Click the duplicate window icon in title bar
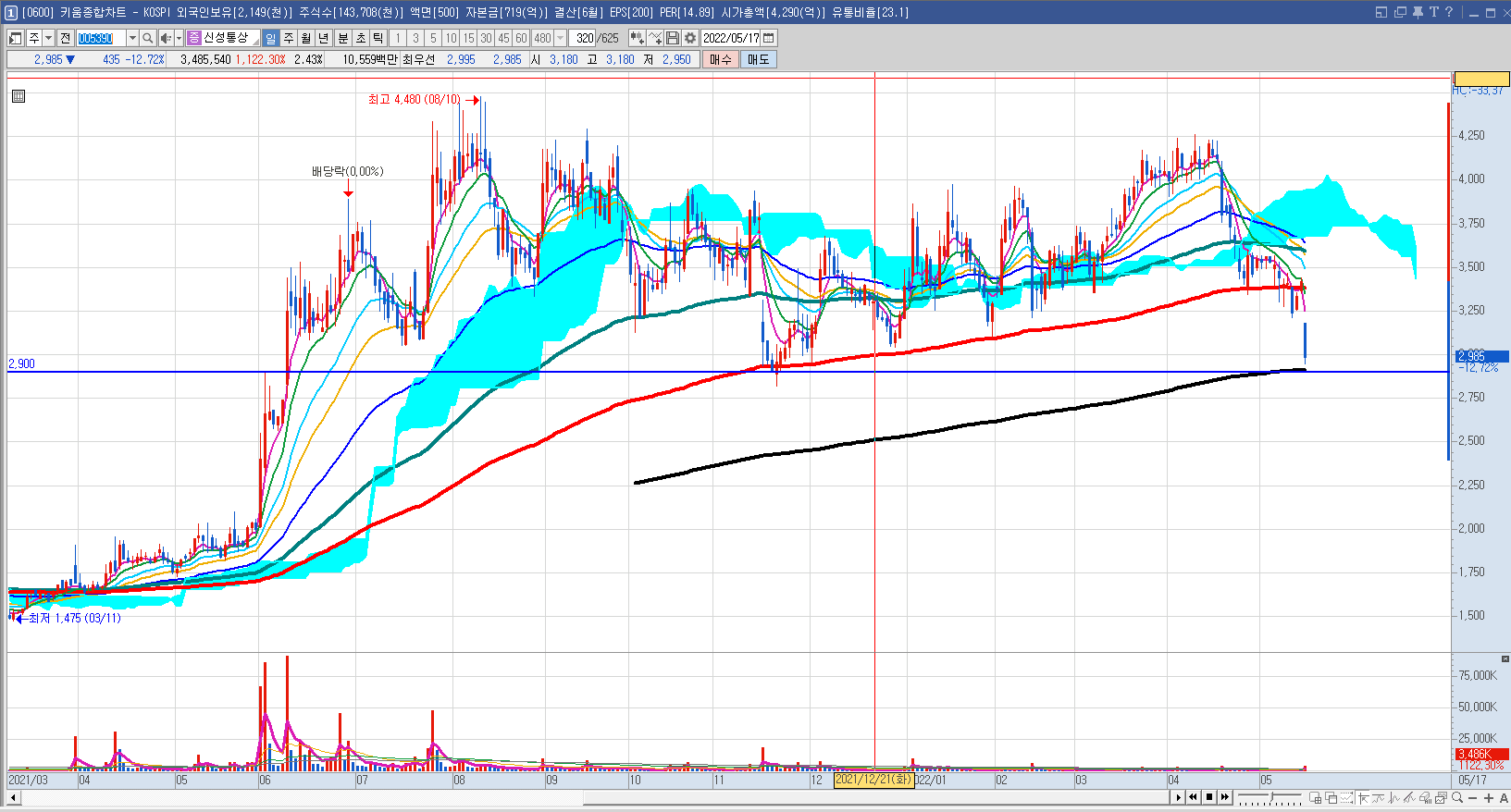This screenshot has width=1511, height=812. [x=1400, y=12]
